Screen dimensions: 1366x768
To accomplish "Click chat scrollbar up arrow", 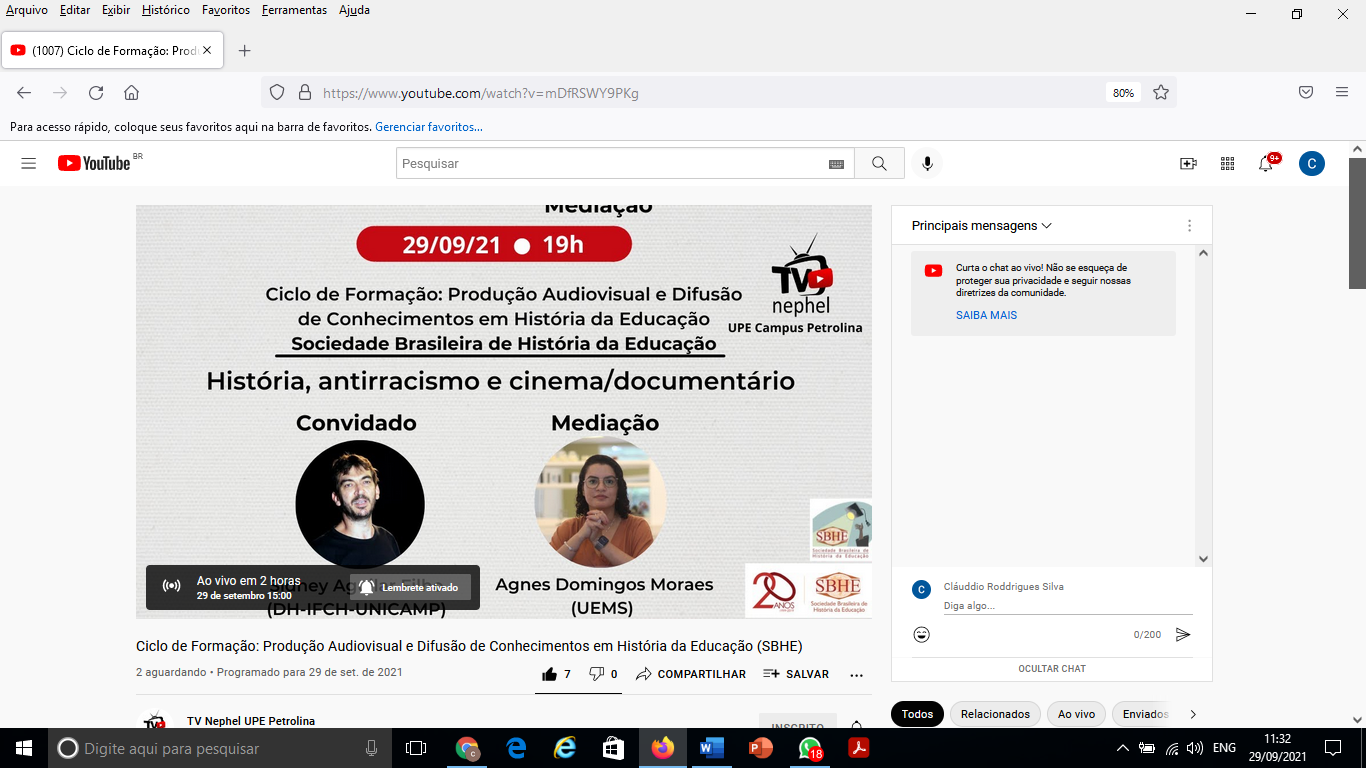I will point(1203,253).
